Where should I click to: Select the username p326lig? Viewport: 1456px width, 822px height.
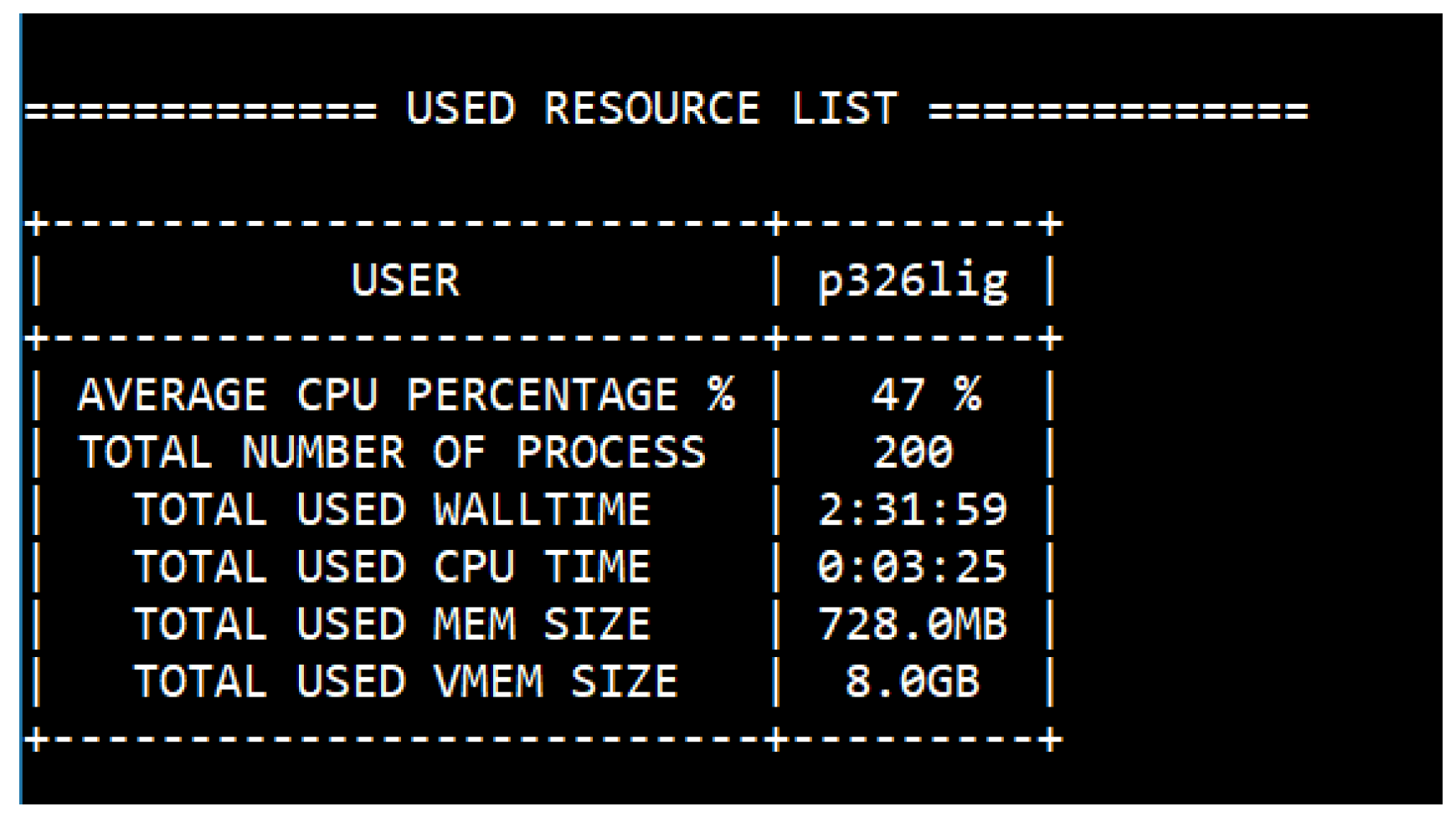pos(913,281)
